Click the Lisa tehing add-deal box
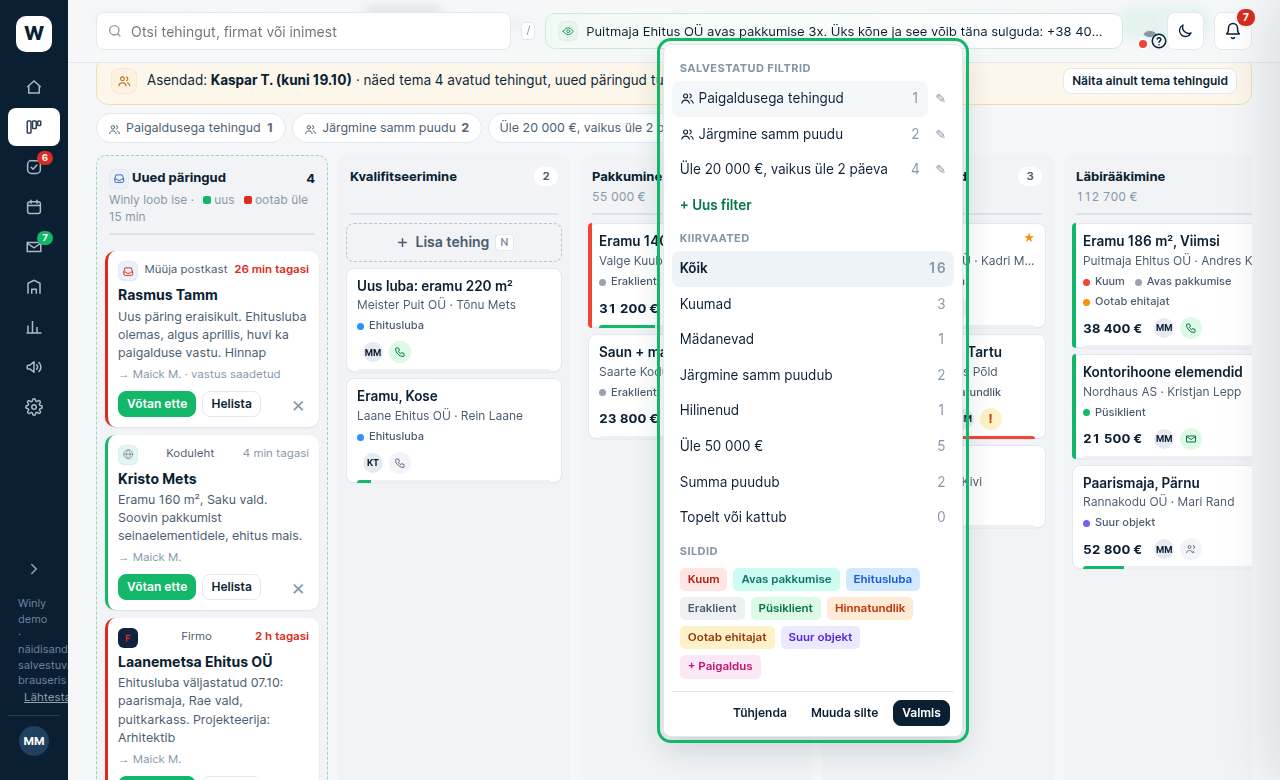 454,242
